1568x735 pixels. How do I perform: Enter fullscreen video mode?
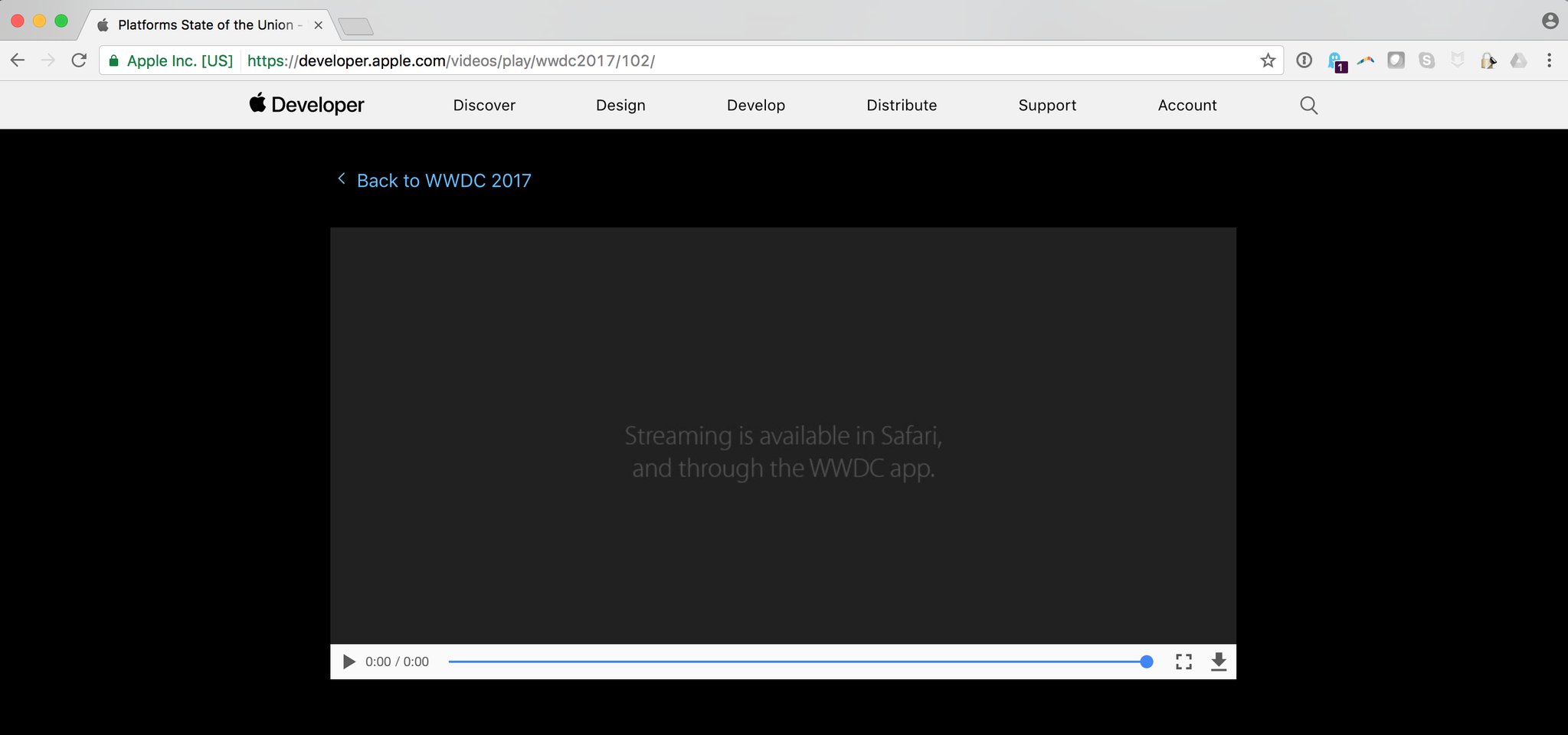(x=1183, y=661)
